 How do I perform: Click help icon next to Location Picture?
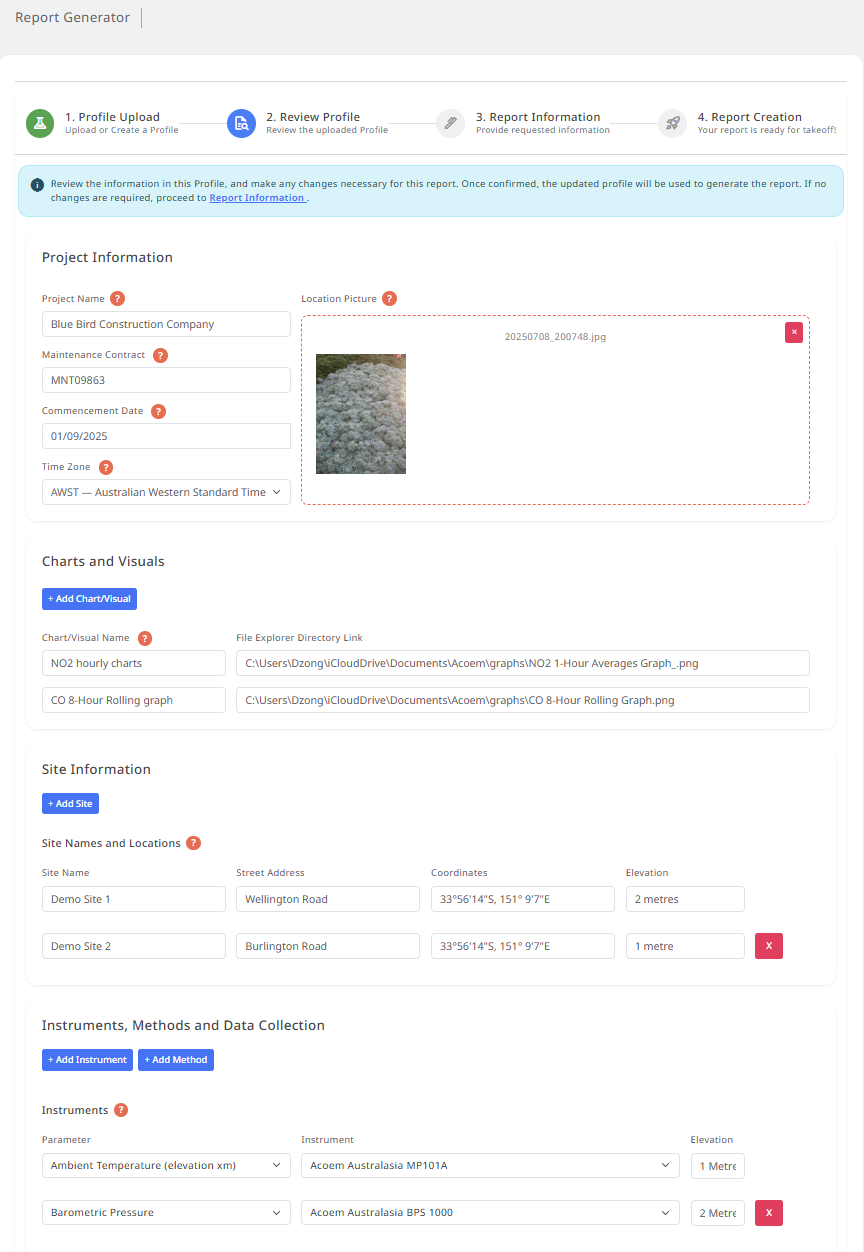coord(390,299)
